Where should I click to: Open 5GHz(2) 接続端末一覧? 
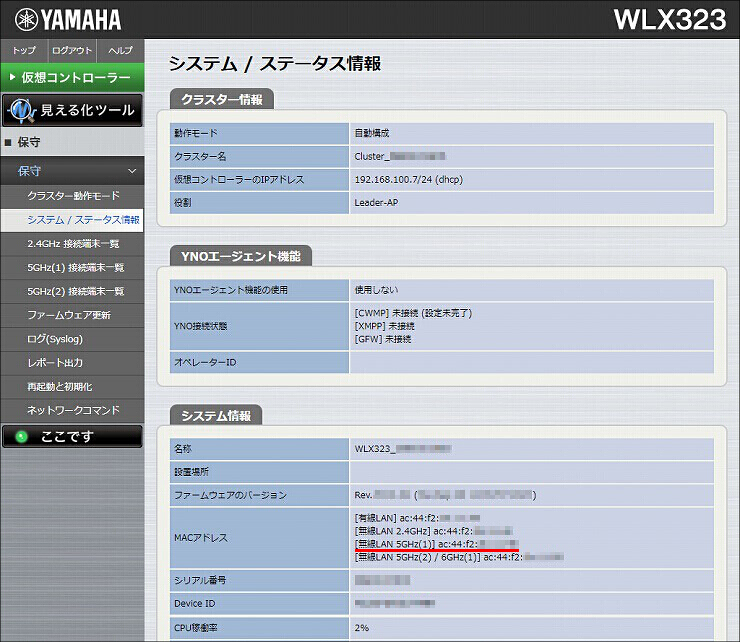pyautogui.click(x=72, y=292)
